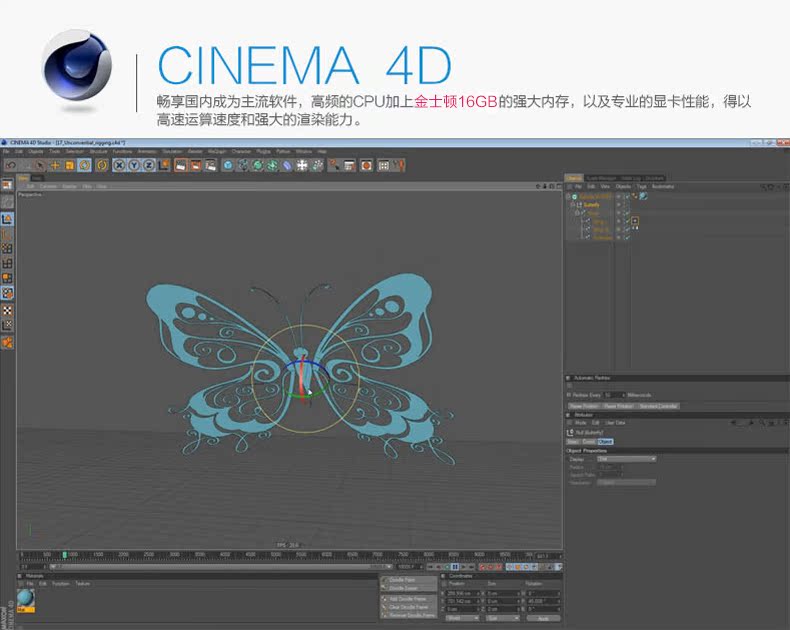
Task: Click the first clapperboard Render View icon
Action: click(180, 165)
